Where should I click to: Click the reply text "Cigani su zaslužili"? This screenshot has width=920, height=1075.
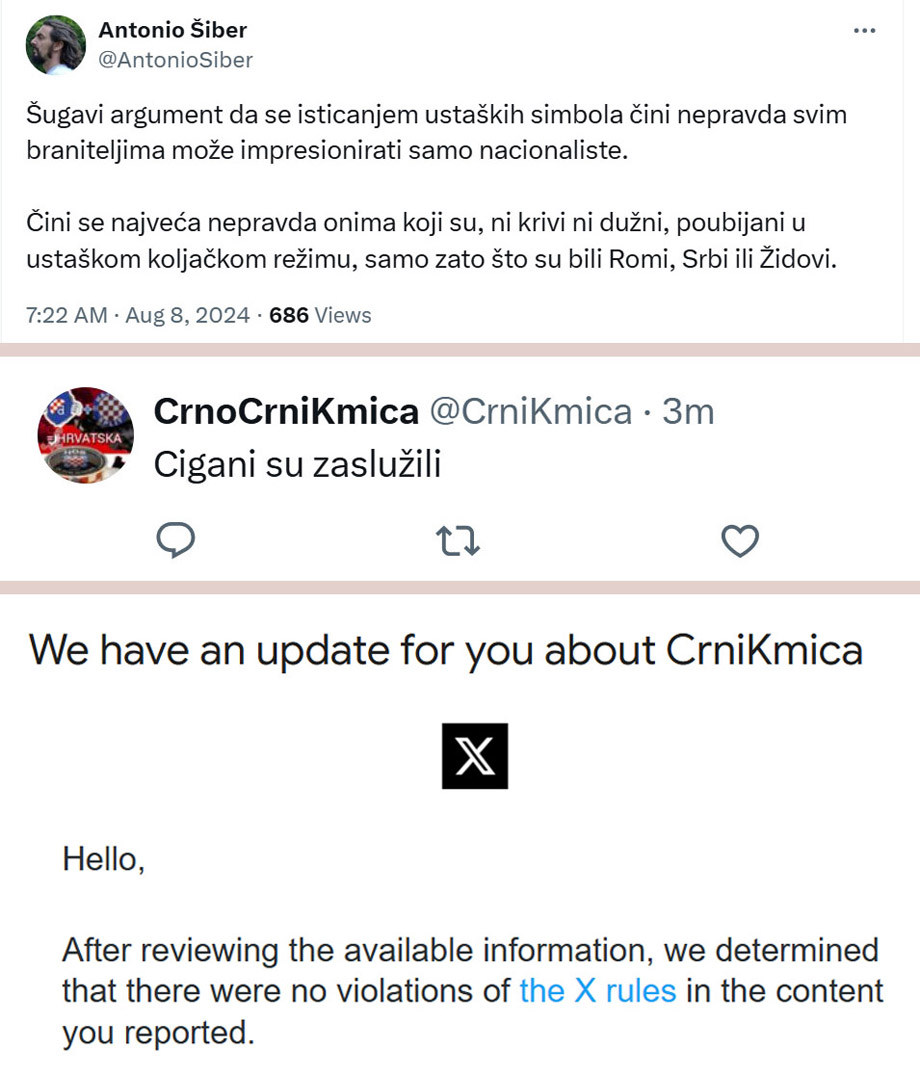tap(297, 464)
